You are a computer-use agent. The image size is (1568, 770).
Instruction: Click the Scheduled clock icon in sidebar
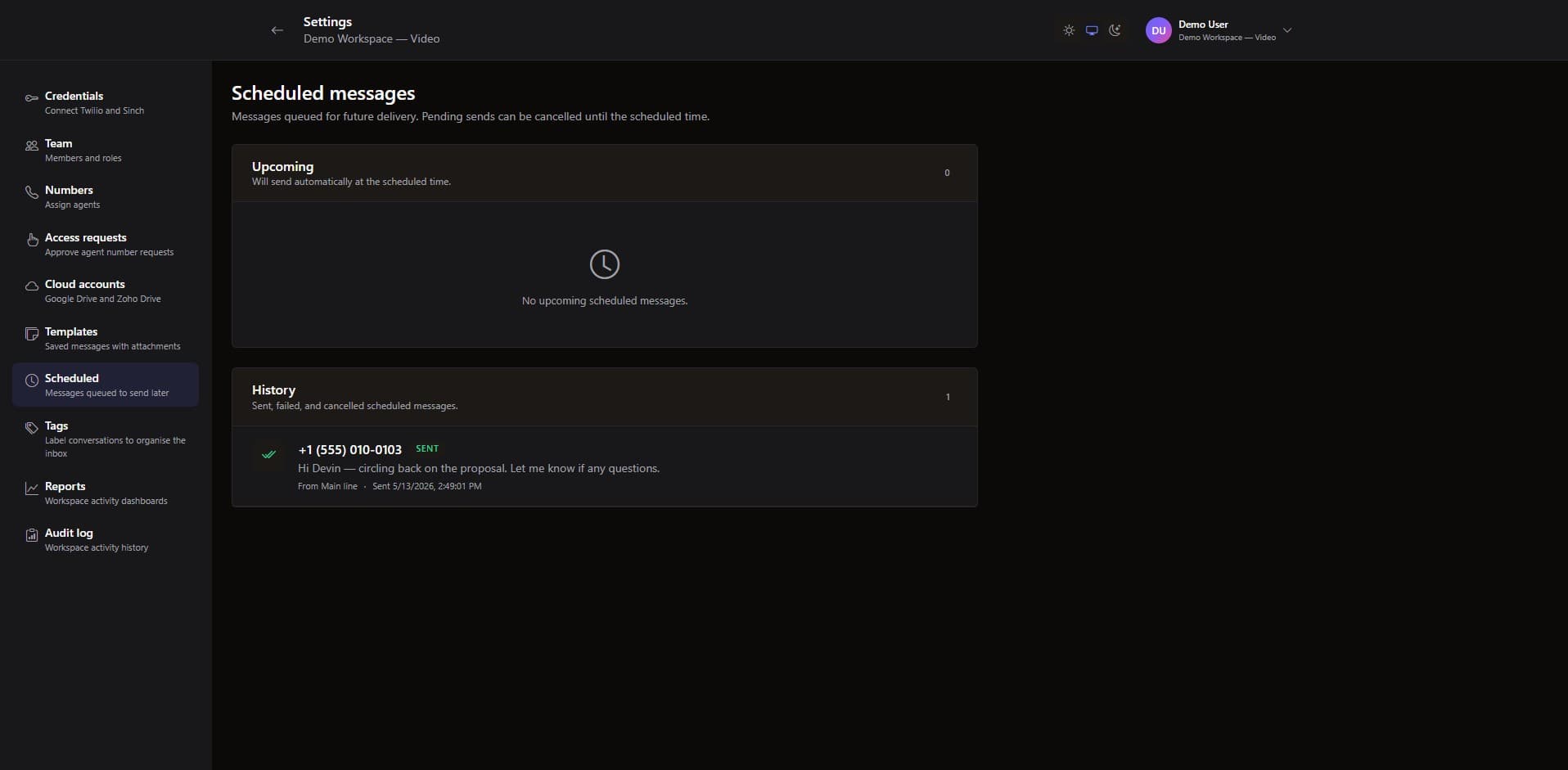click(32, 380)
